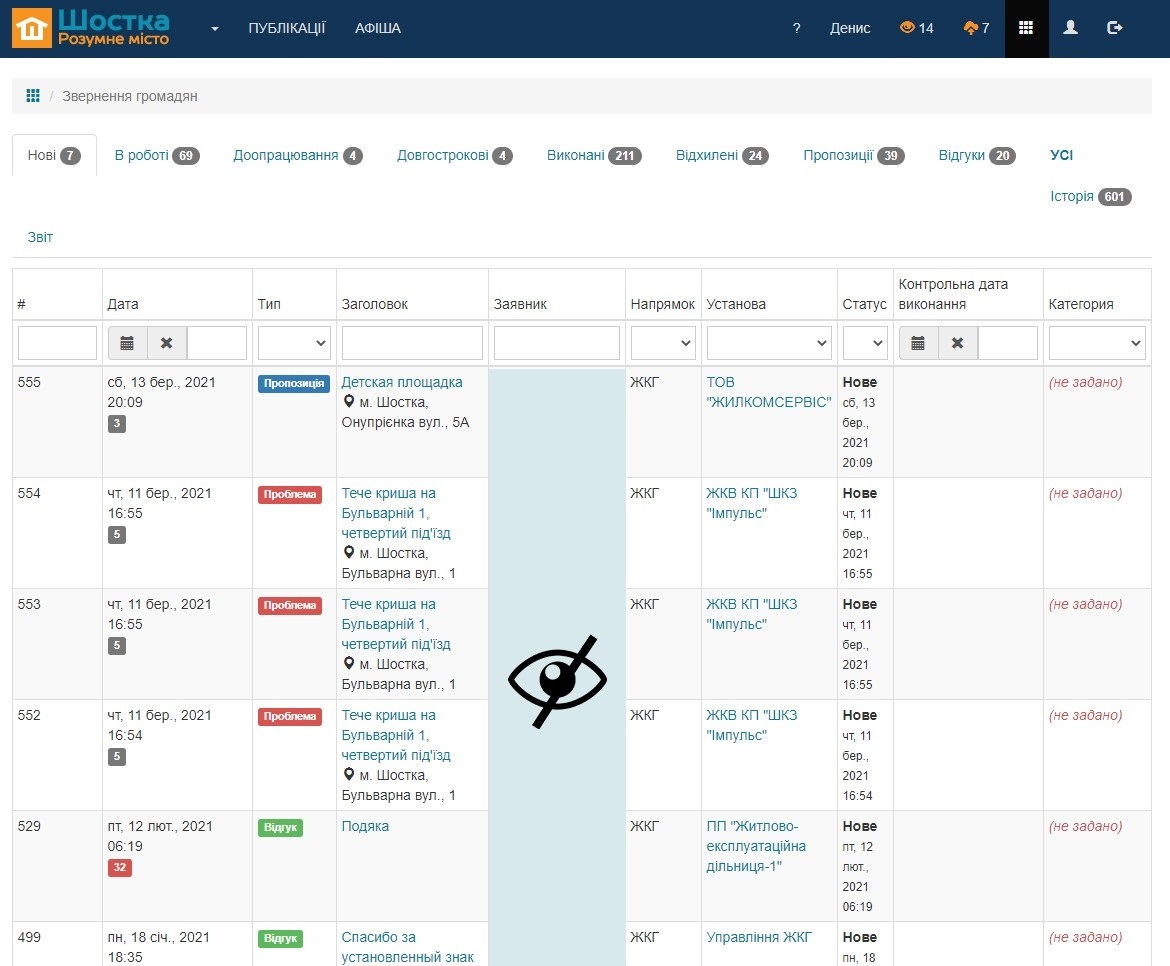The image size is (1170, 966).
Task: Open the Установа filter dropdown
Action: [769, 343]
